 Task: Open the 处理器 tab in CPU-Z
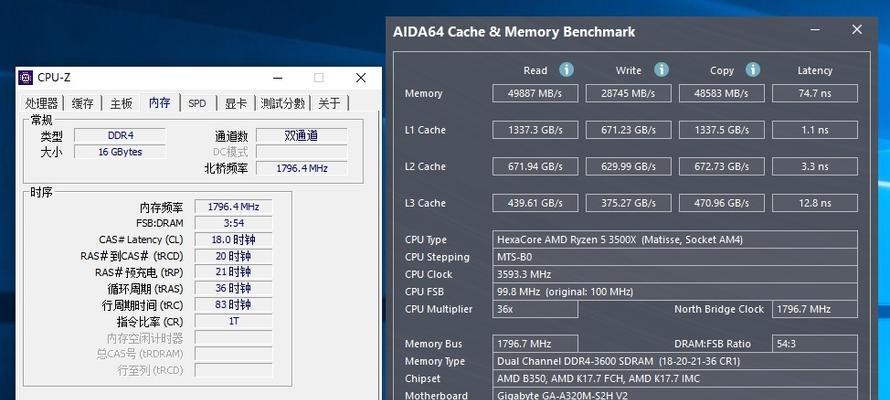pos(41,103)
